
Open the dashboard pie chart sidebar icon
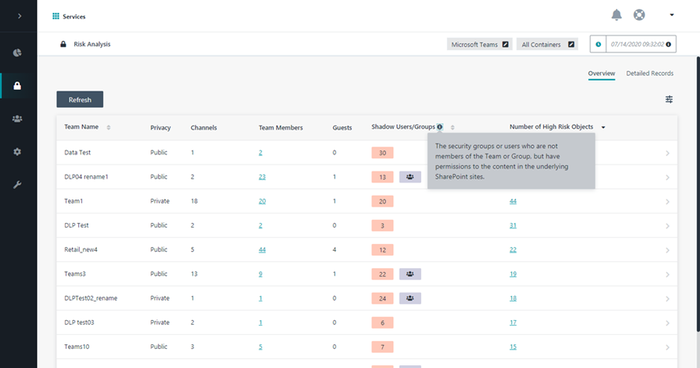[x=17, y=53]
